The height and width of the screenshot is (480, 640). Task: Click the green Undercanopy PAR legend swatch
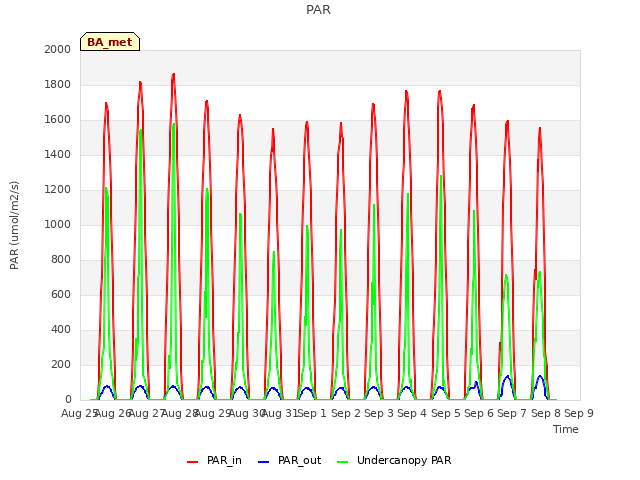click(343, 462)
